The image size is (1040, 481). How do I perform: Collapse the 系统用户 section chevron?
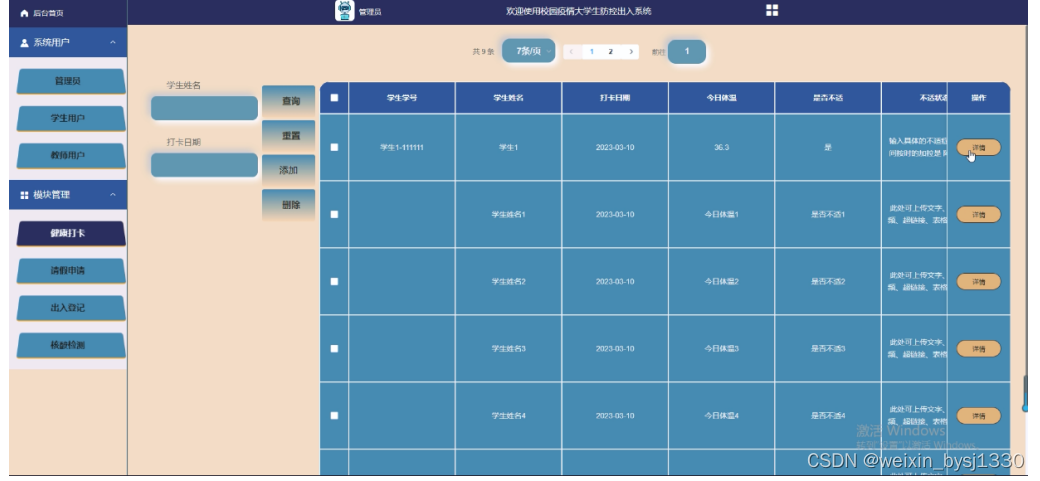tap(113, 42)
